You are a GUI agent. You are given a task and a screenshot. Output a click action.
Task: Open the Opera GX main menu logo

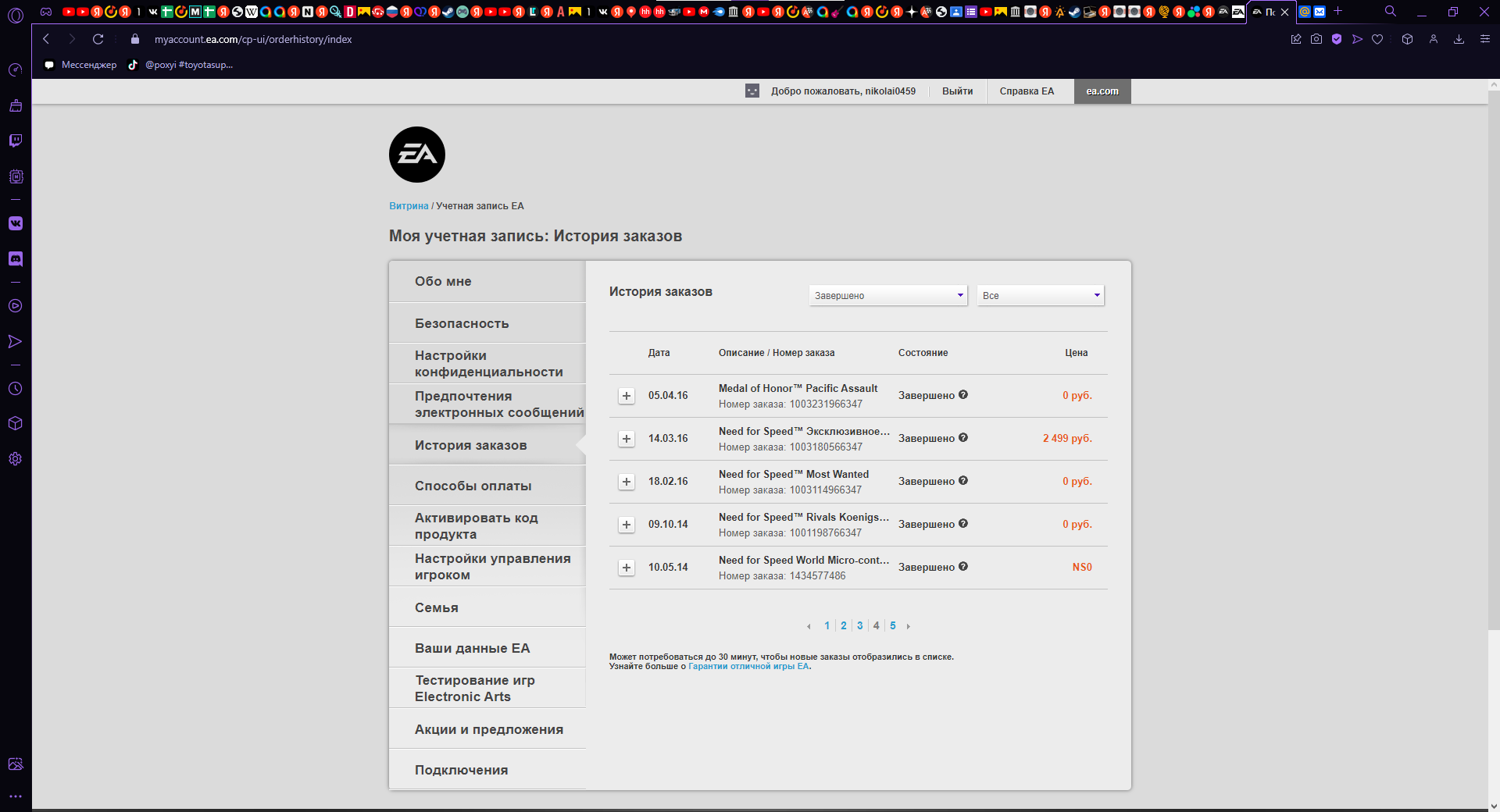click(x=16, y=14)
